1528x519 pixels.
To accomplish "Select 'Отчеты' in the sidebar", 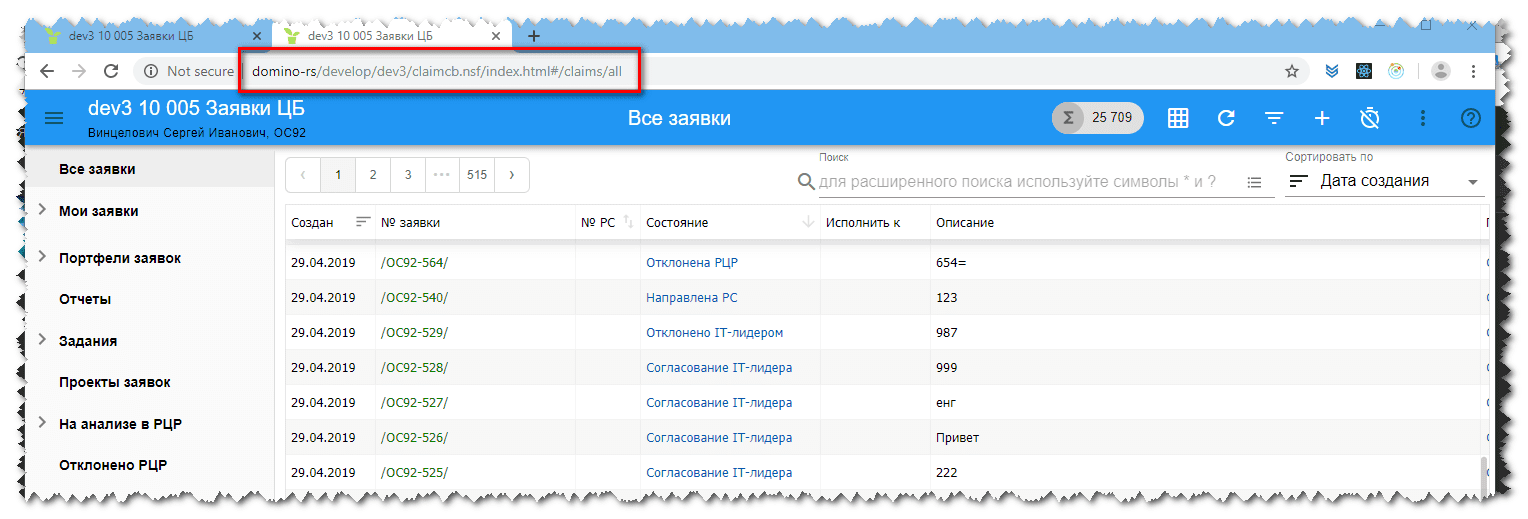I will coord(85,299).
